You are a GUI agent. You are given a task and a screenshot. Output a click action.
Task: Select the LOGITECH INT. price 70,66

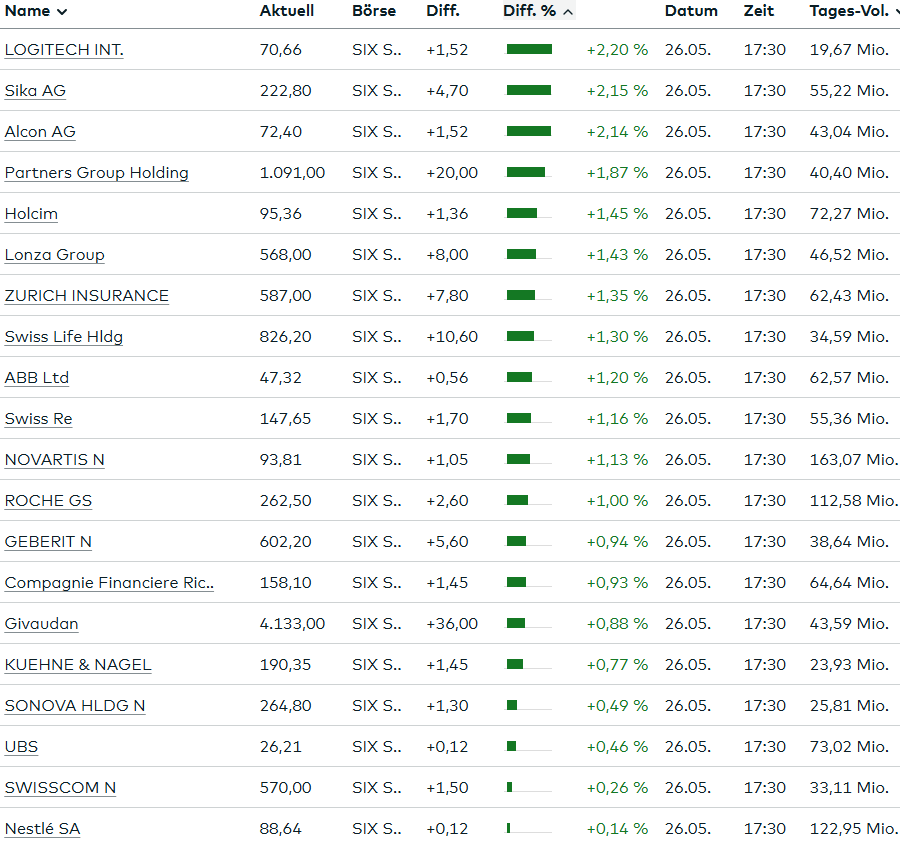(x=281, y=50)
